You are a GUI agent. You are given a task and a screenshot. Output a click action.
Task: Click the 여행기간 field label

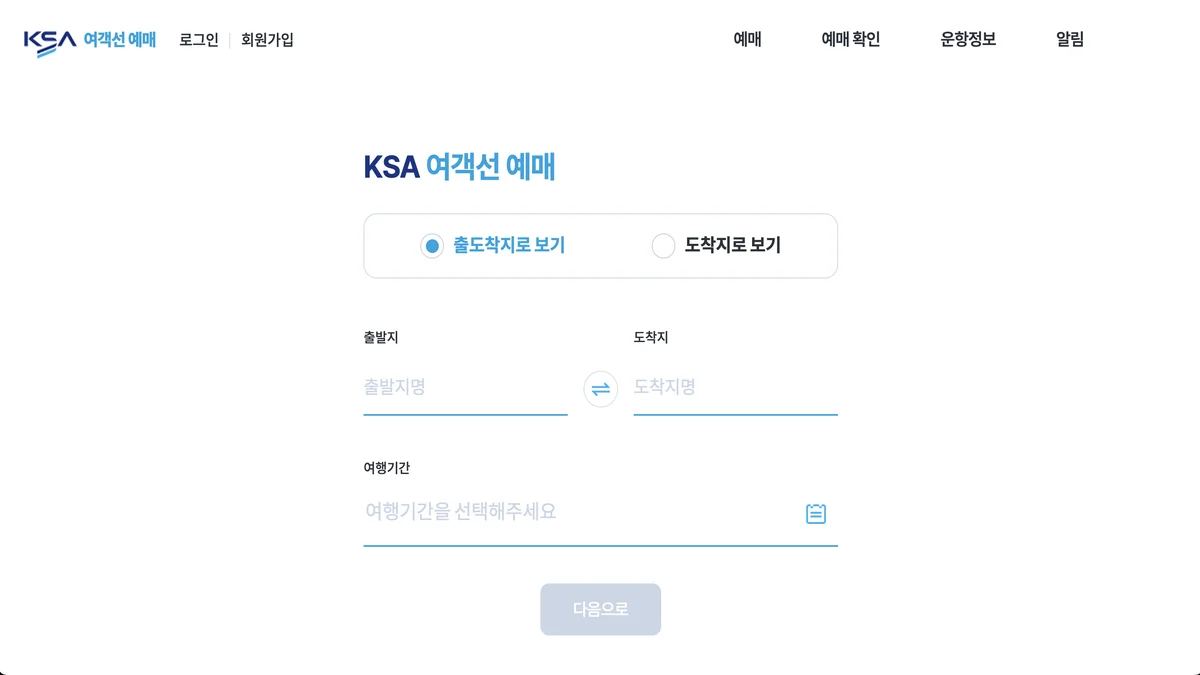387,468
